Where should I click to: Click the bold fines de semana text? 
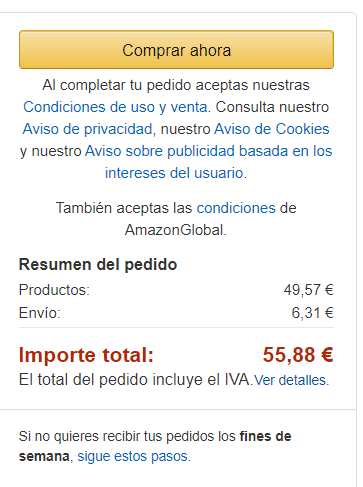(x=265, y=436)
